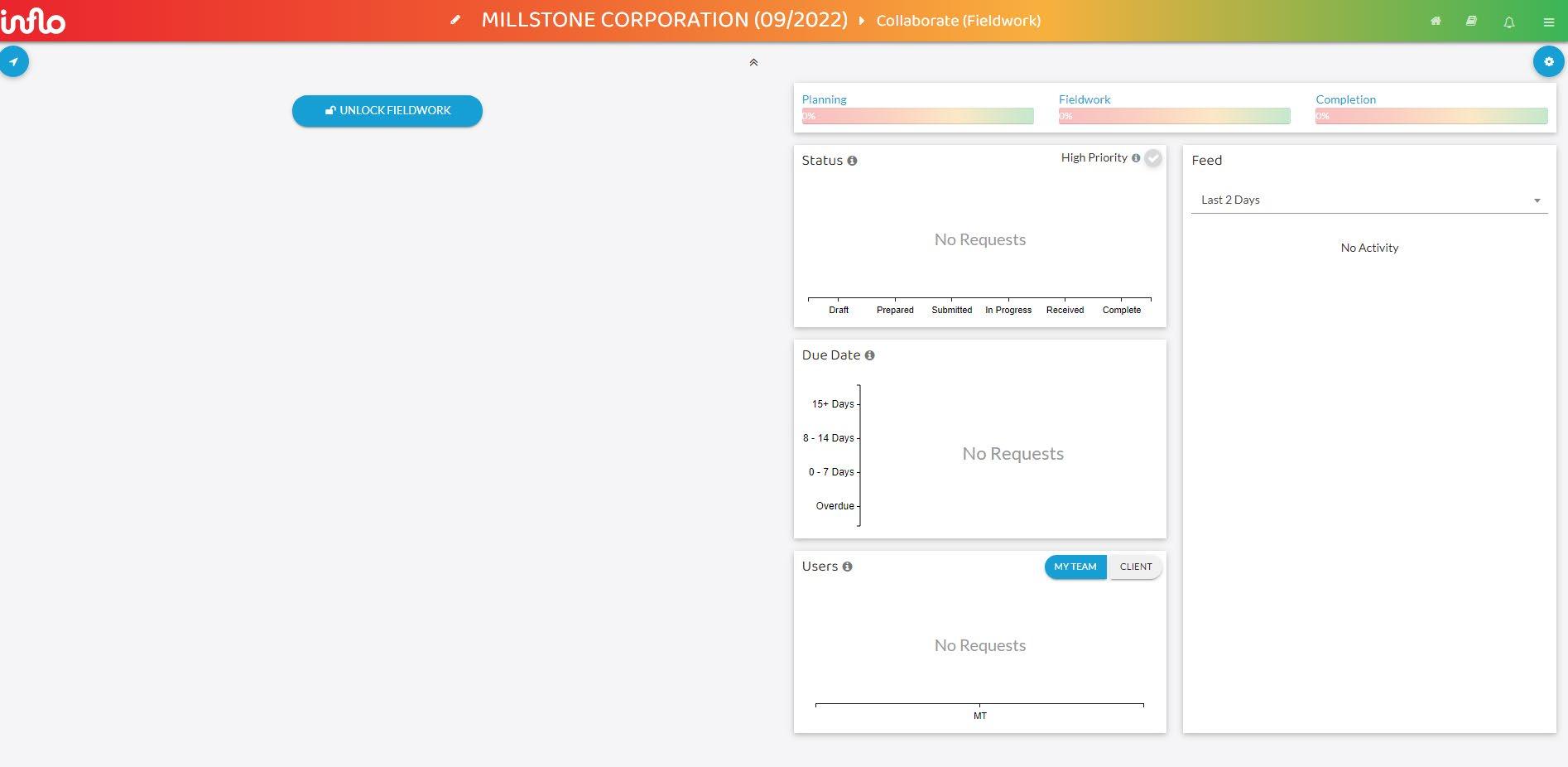Click the Fieldwork progress bar
1568x767 pixels.
(1174, 116)
